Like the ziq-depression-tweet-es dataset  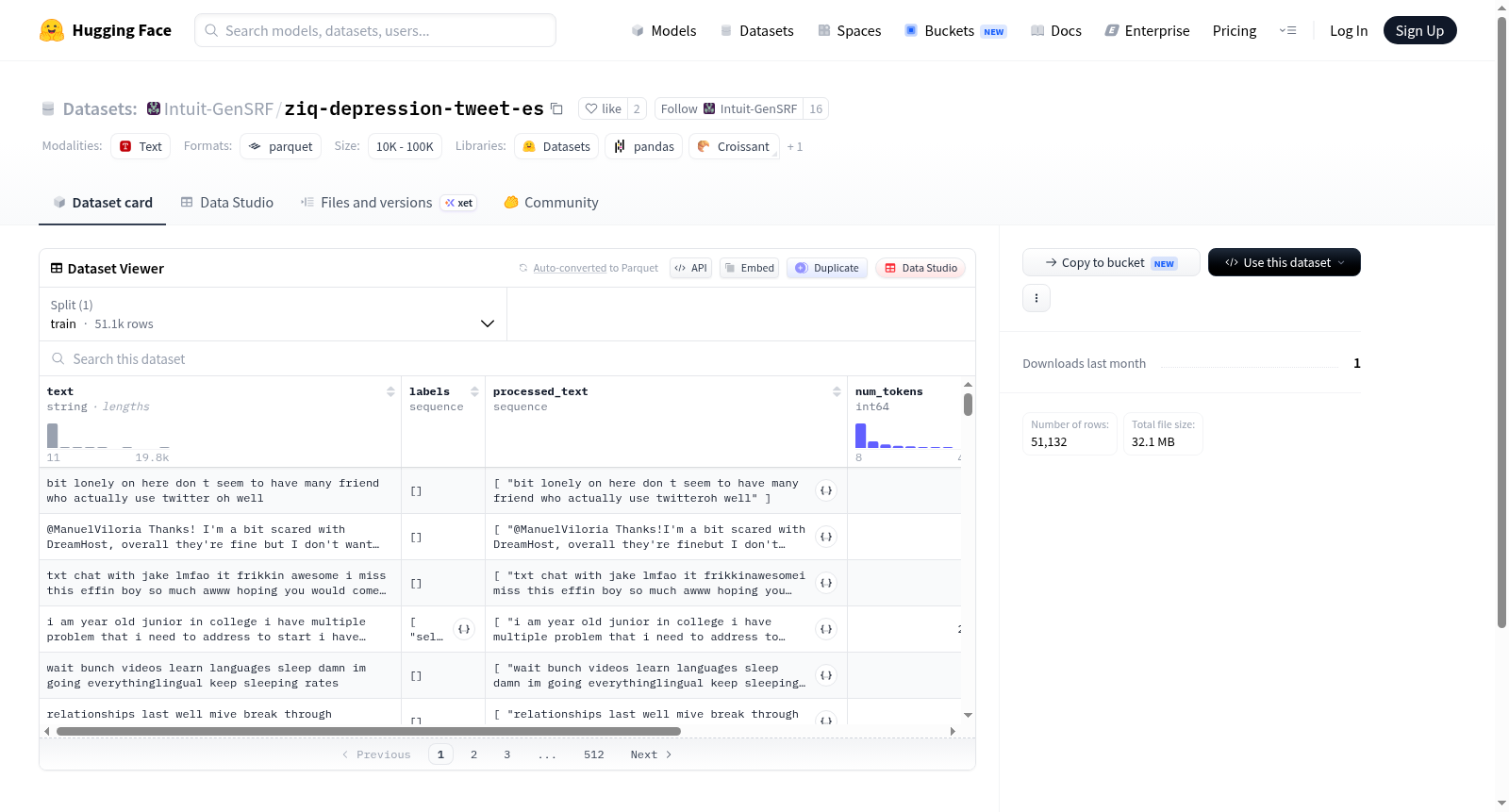coord(603,108)
